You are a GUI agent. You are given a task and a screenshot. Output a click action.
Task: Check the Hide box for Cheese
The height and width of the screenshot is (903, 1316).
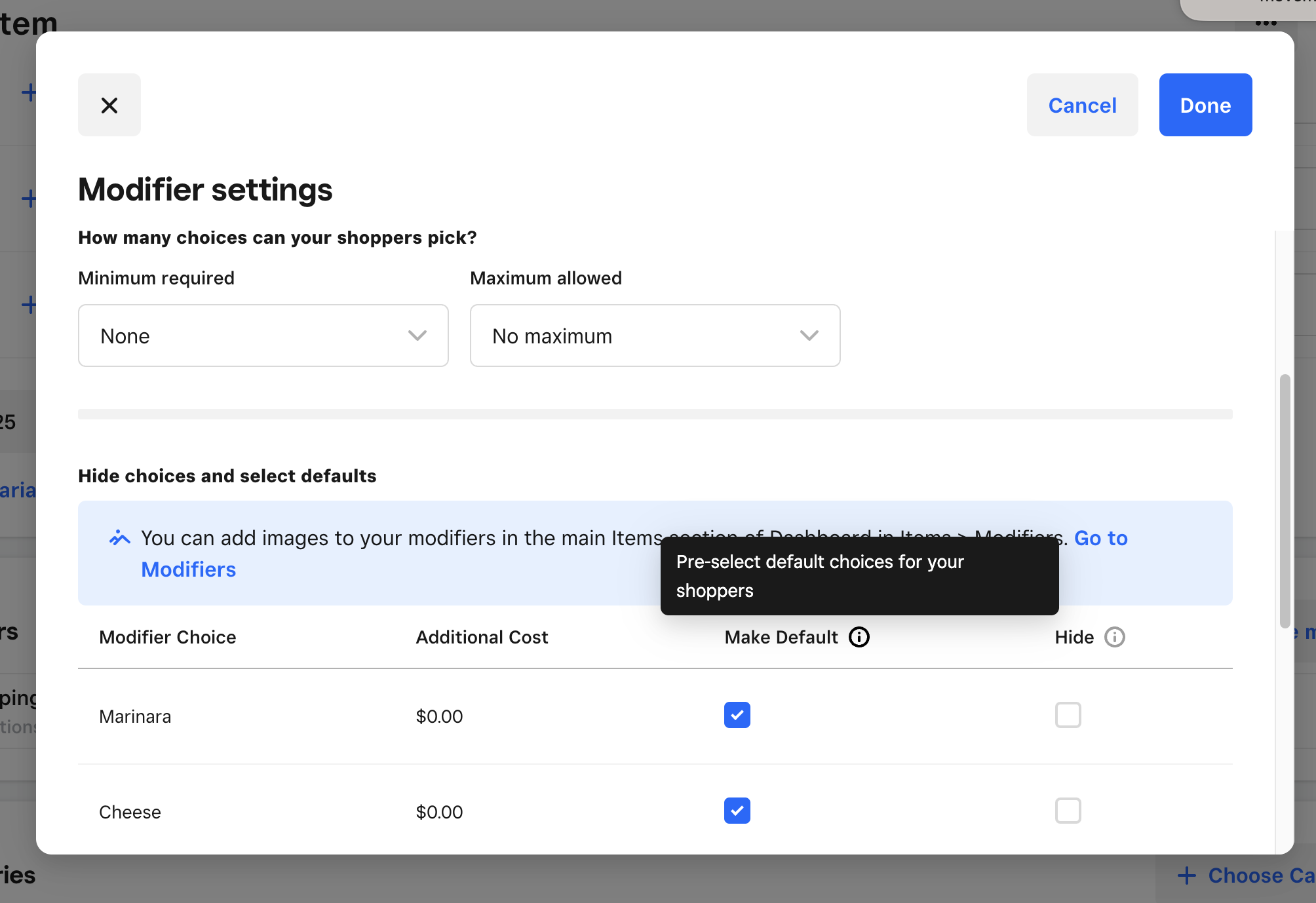click(x=1068, y=811)
